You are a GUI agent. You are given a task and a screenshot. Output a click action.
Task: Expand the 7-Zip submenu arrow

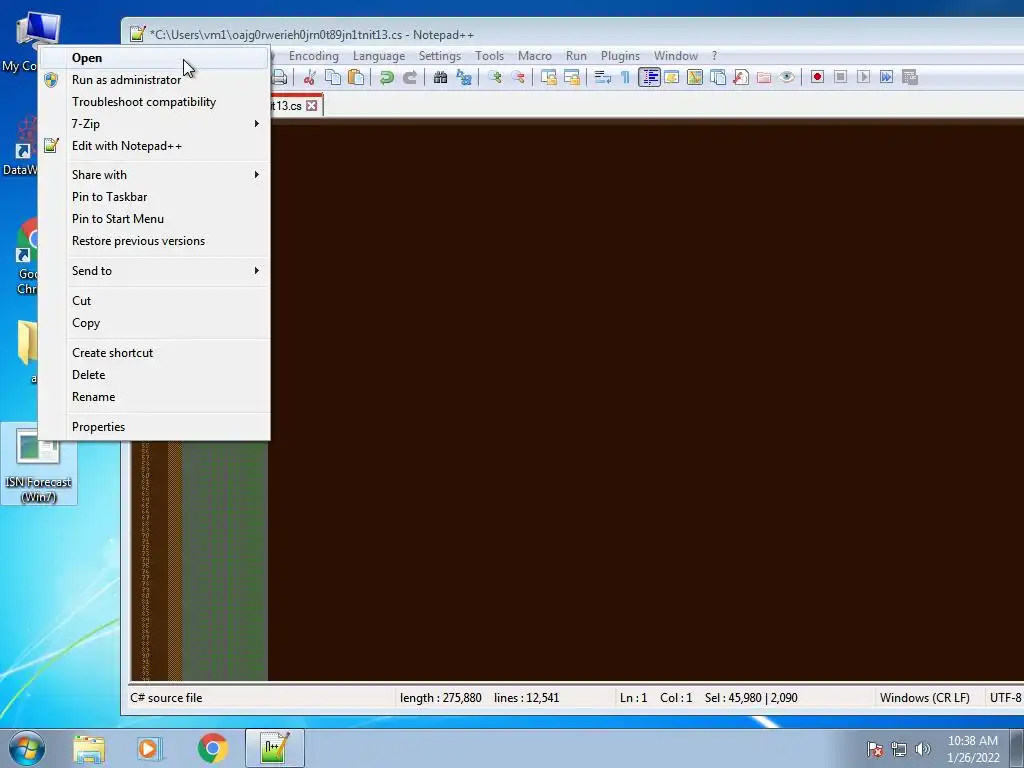[257, 123]
